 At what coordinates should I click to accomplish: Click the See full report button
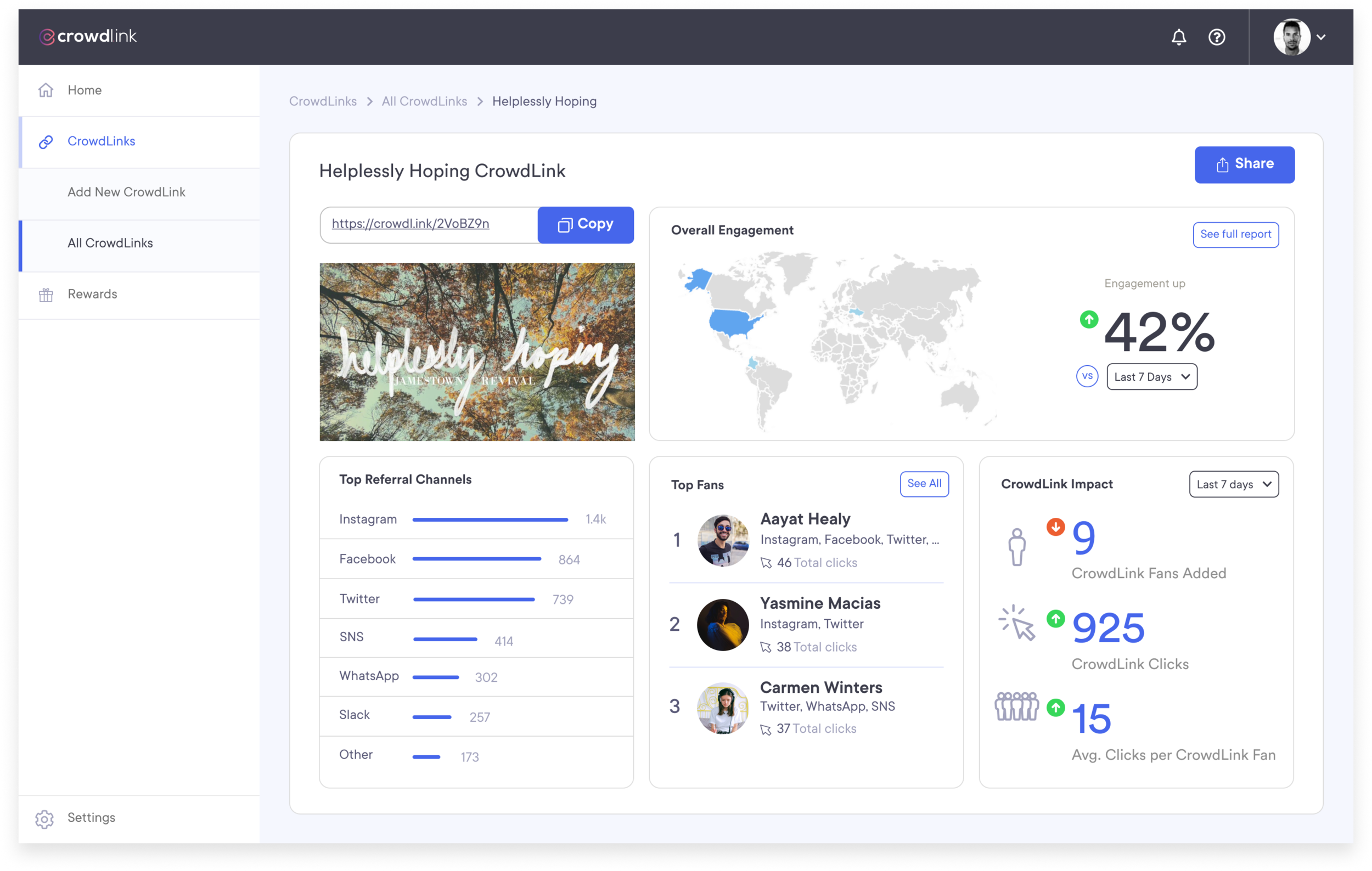[1235, 235]
